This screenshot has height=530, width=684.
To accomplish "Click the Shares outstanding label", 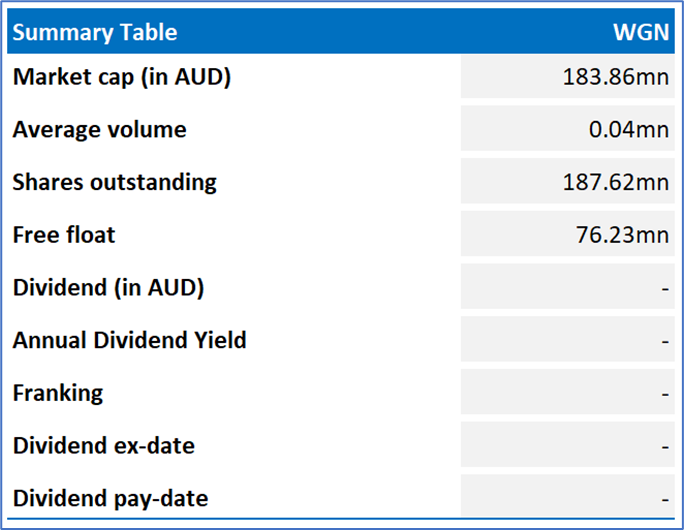I will 115,182.
